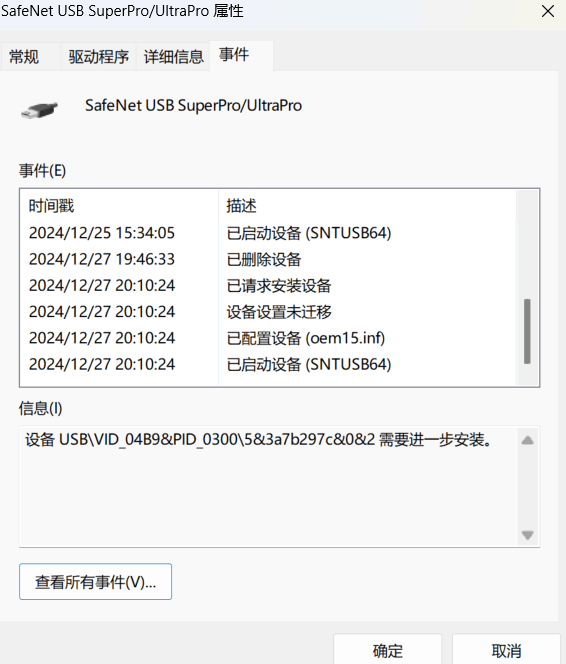Select the last 已启动设备 (SNTUSB64) event
Viewport: 566px width, 664px height.
click(x=268, y=364)
